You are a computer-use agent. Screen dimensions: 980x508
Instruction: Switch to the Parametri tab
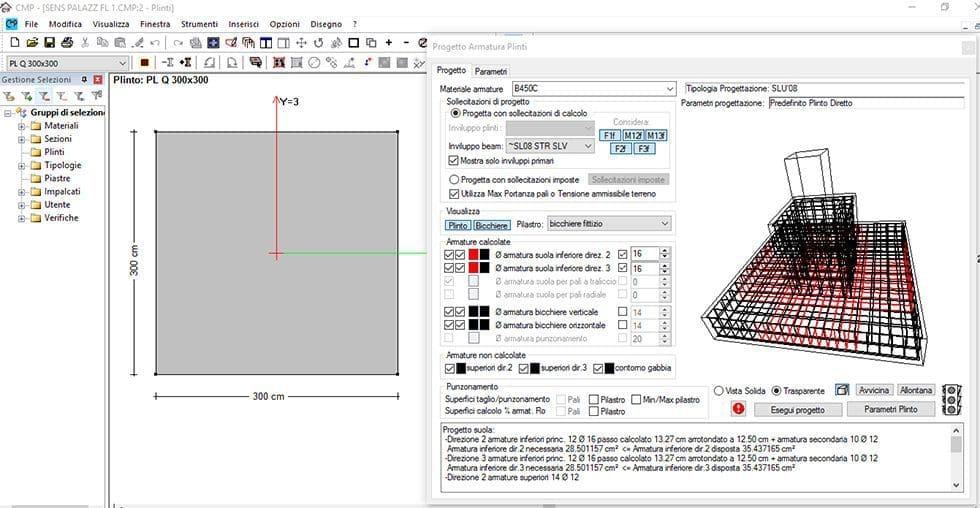tap(490, 71)
